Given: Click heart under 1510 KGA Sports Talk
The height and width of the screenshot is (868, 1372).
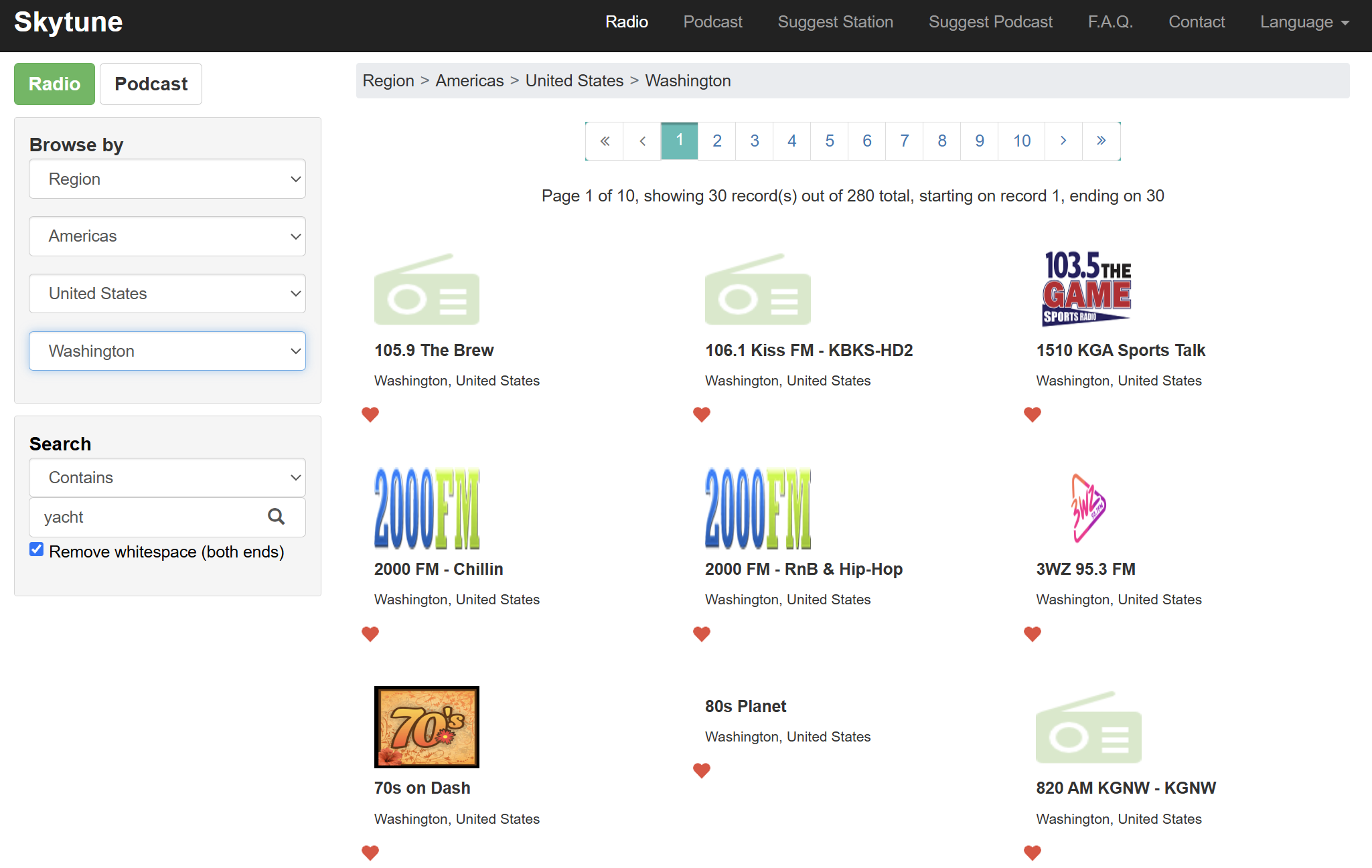Looking at the screenshot, I should click(1032, 414).
